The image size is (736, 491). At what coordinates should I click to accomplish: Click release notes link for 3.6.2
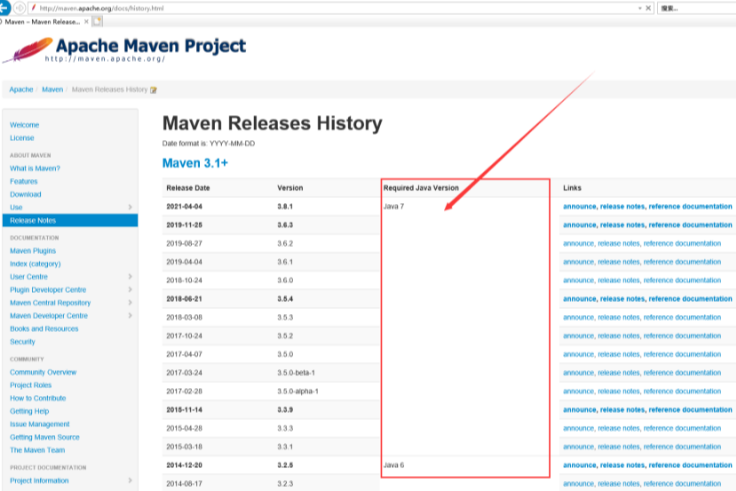[x=618, y=244]
